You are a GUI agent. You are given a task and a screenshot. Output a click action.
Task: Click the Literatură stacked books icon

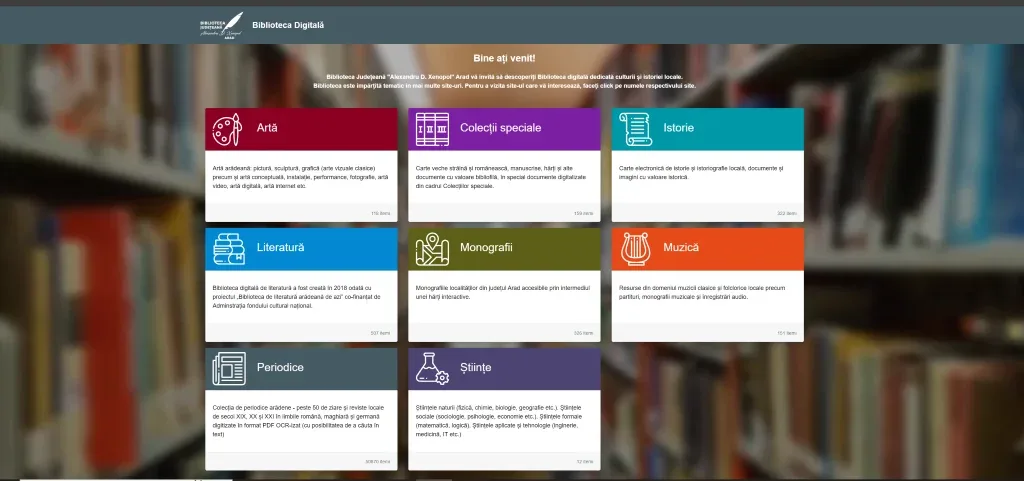[229, 249]
